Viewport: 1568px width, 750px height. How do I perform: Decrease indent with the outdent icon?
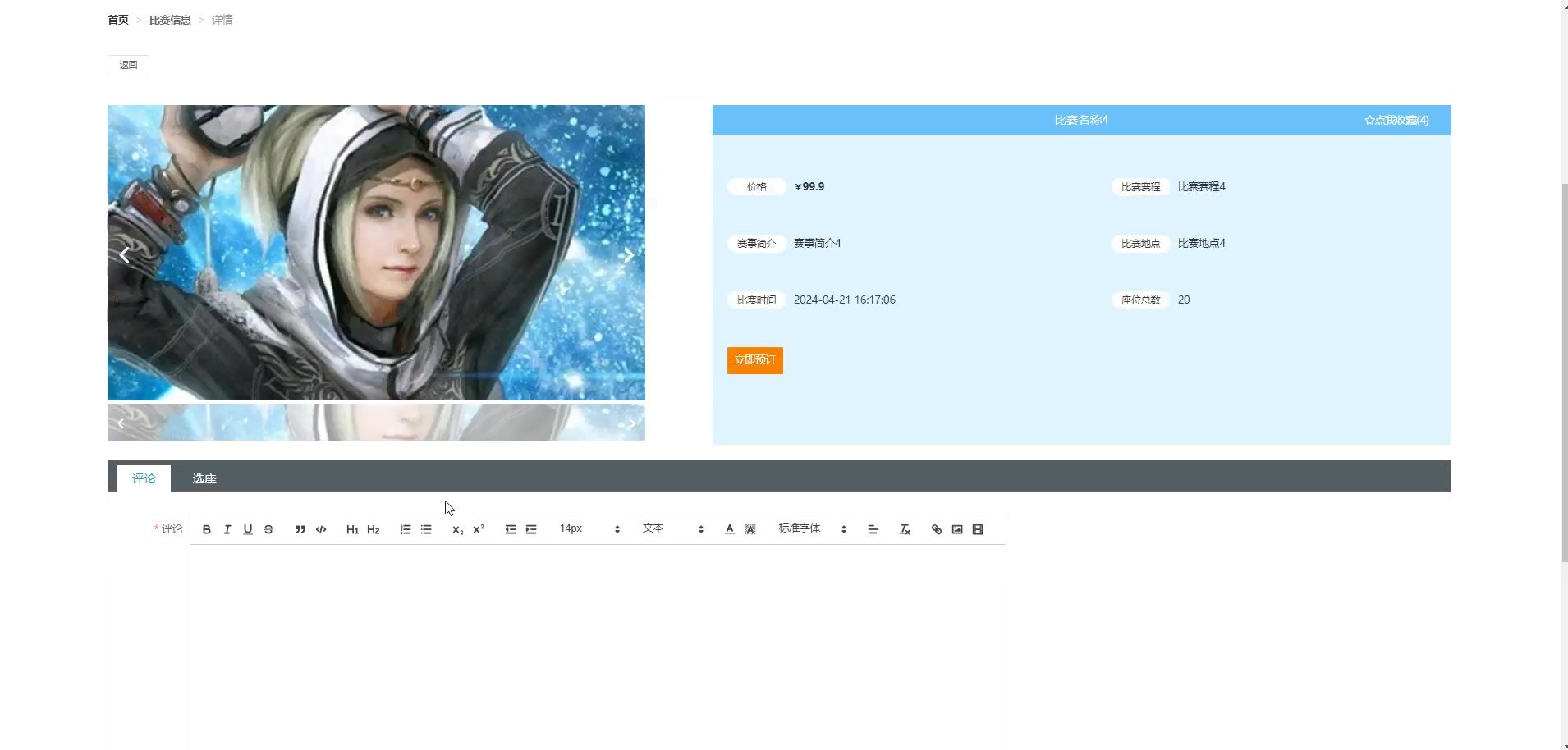tap(511, 529)
